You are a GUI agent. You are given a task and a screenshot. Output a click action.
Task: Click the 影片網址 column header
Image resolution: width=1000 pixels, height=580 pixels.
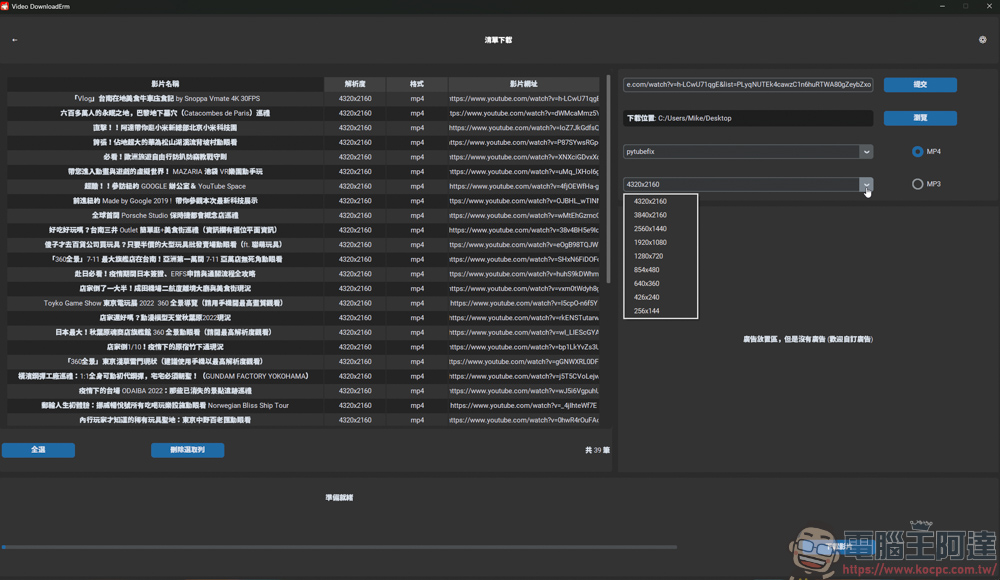pyautogui.click(x=524, y=84)
